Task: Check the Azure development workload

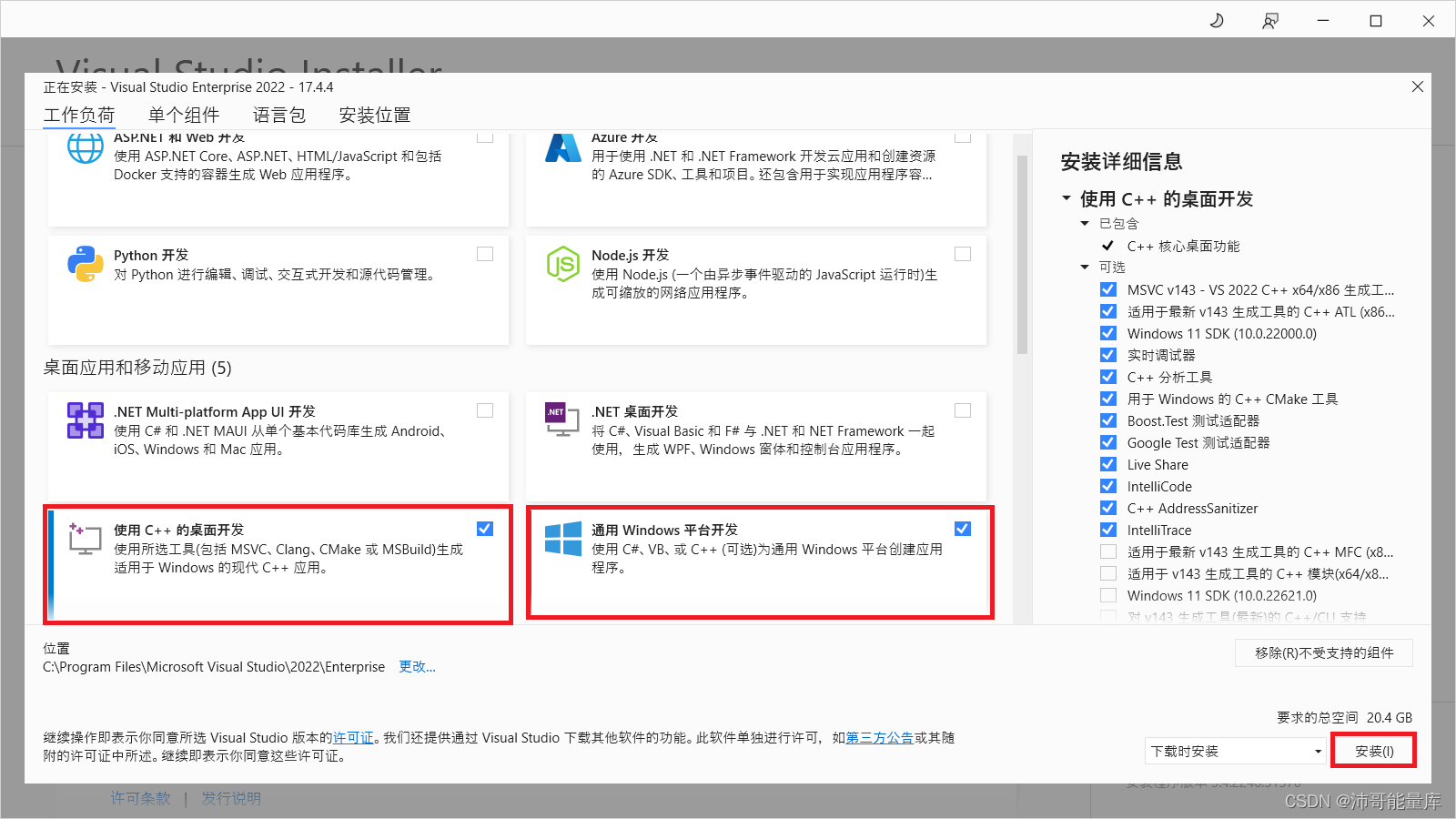Action: 963,137
